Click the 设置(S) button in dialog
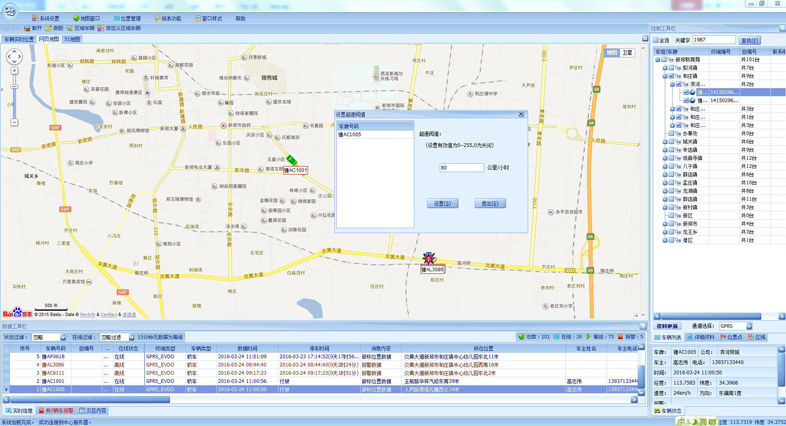The image size is (786, 426). tap(442, 203)
